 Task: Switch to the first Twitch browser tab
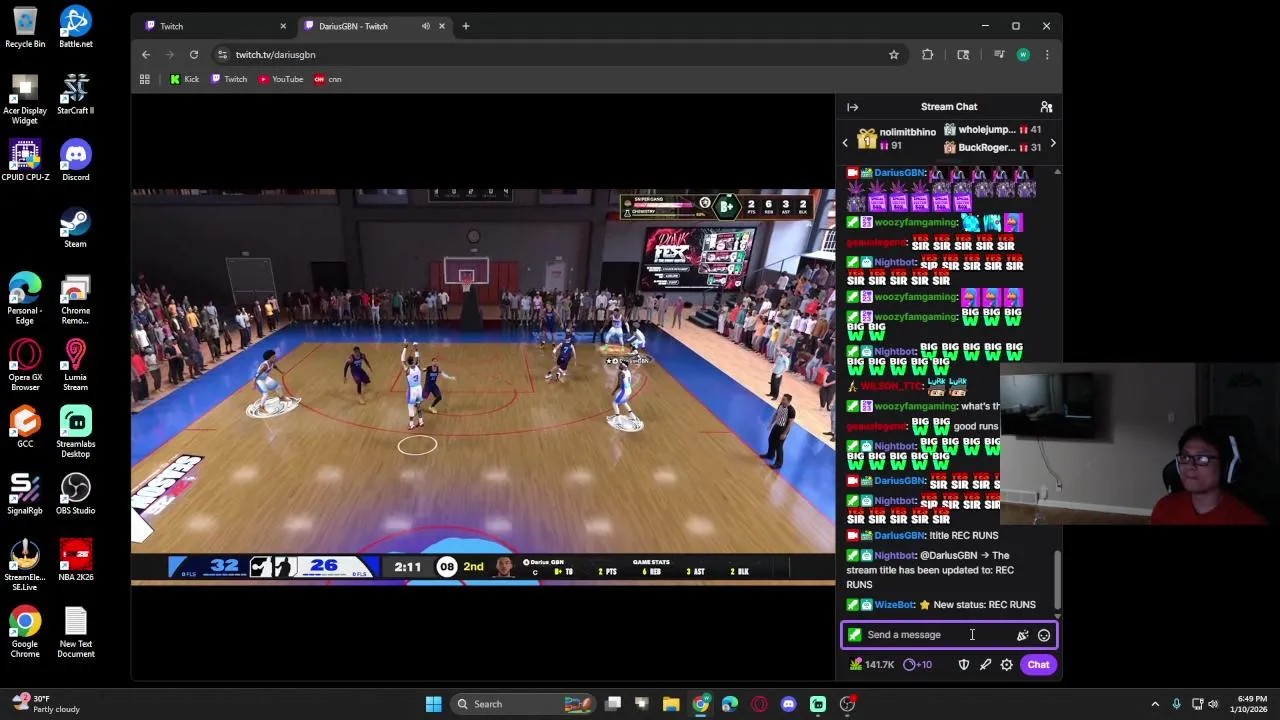tap(213, 26)
